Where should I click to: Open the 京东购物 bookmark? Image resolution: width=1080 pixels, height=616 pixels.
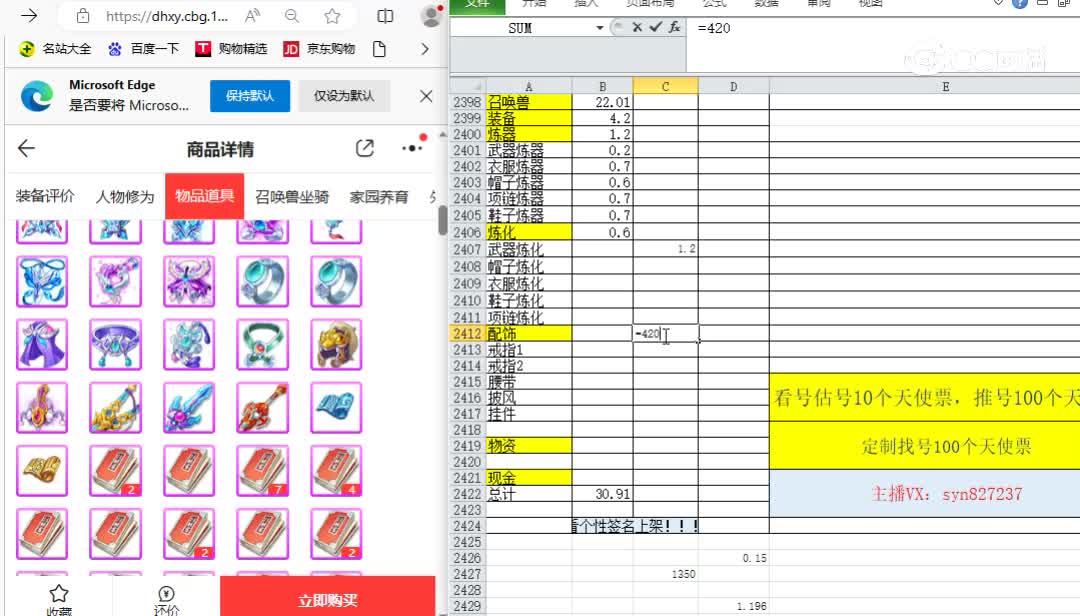click(320, 49)
